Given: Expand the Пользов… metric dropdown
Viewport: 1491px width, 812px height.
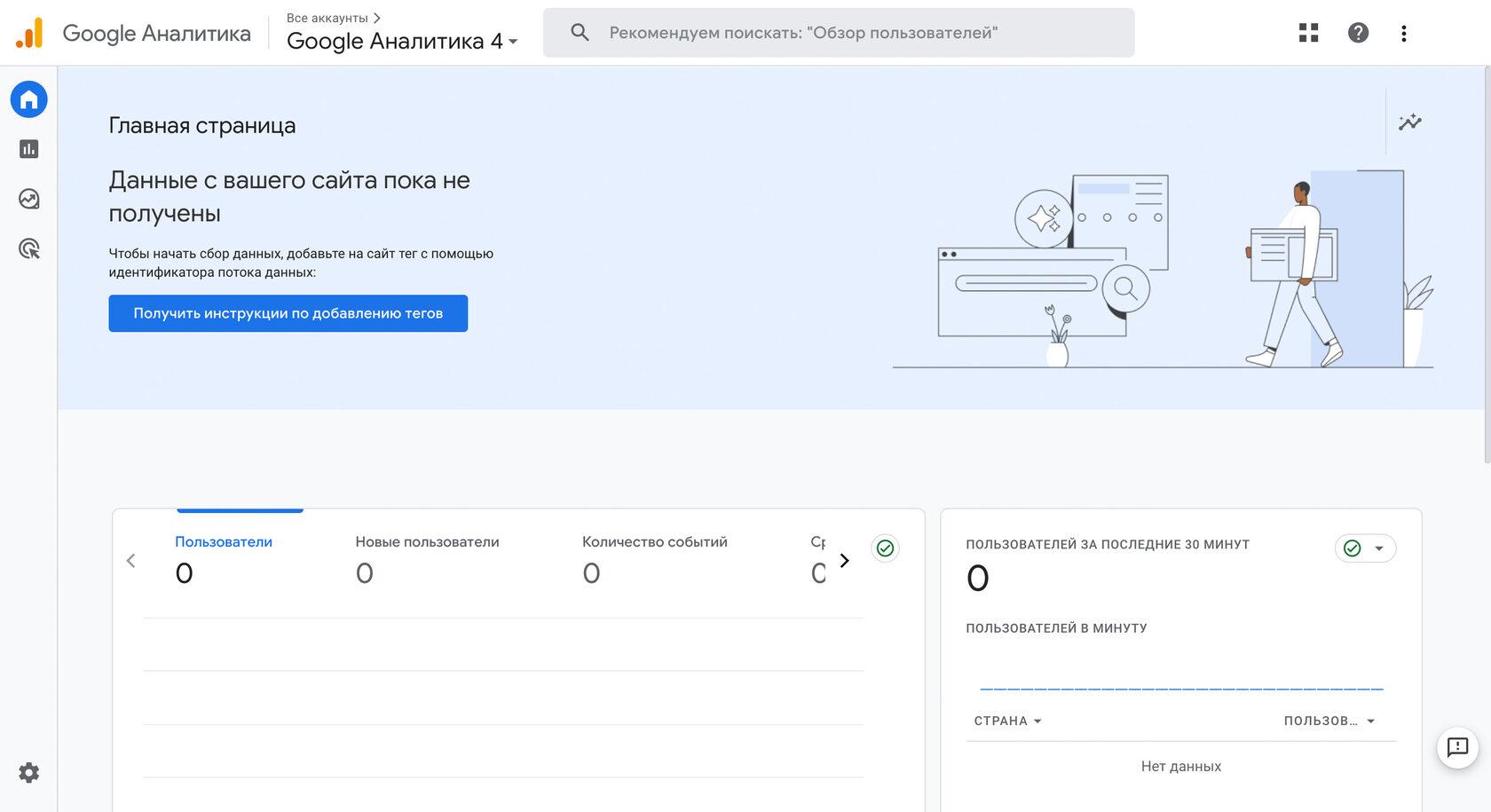Looking at the screenshot, I should click(1329, 721).
